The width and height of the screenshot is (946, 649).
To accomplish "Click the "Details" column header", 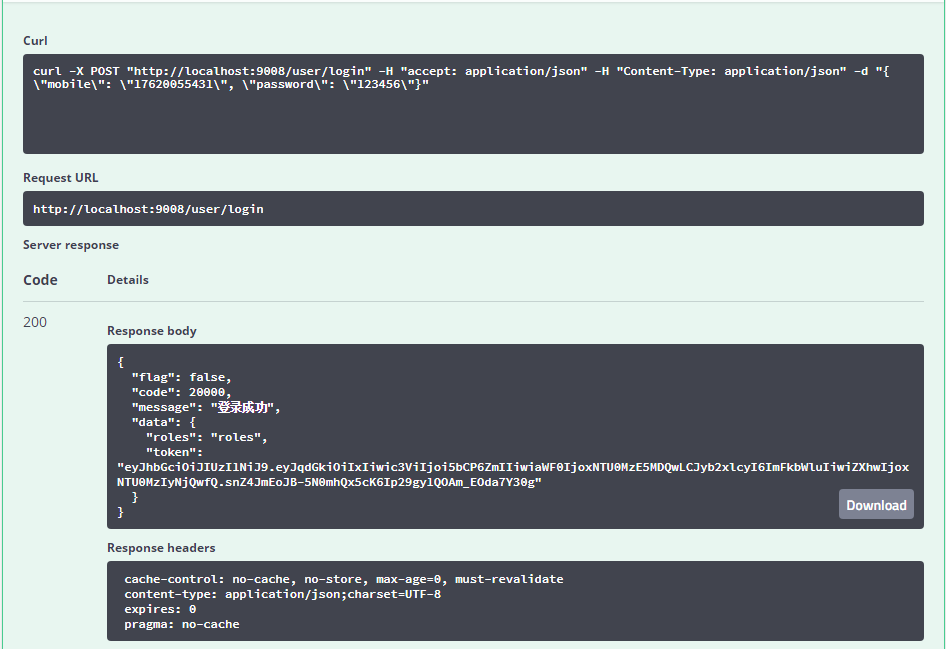I will pyautogui.click(x=128, y=280).
